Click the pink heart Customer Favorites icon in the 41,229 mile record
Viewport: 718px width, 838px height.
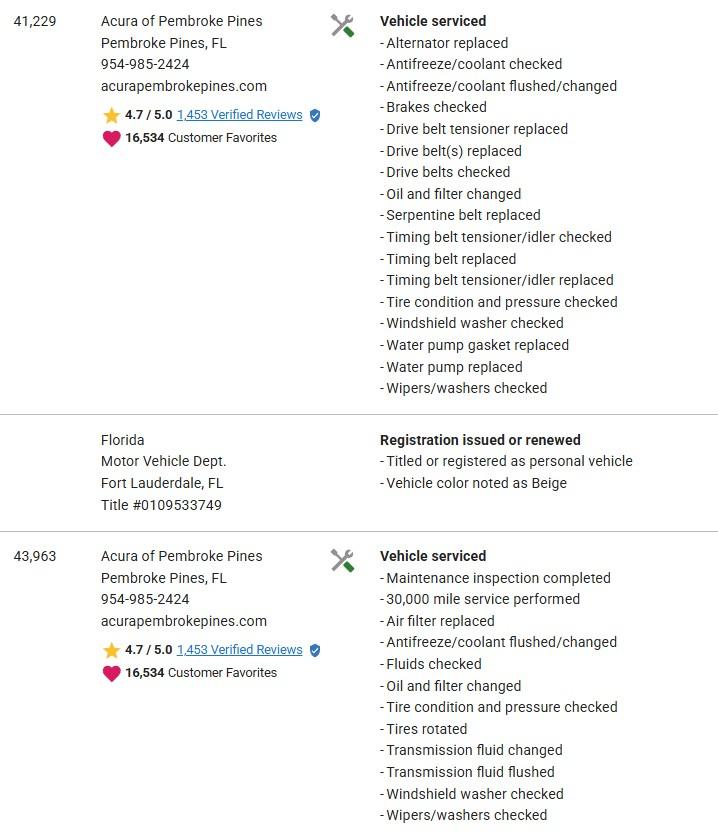coord(111,139)
